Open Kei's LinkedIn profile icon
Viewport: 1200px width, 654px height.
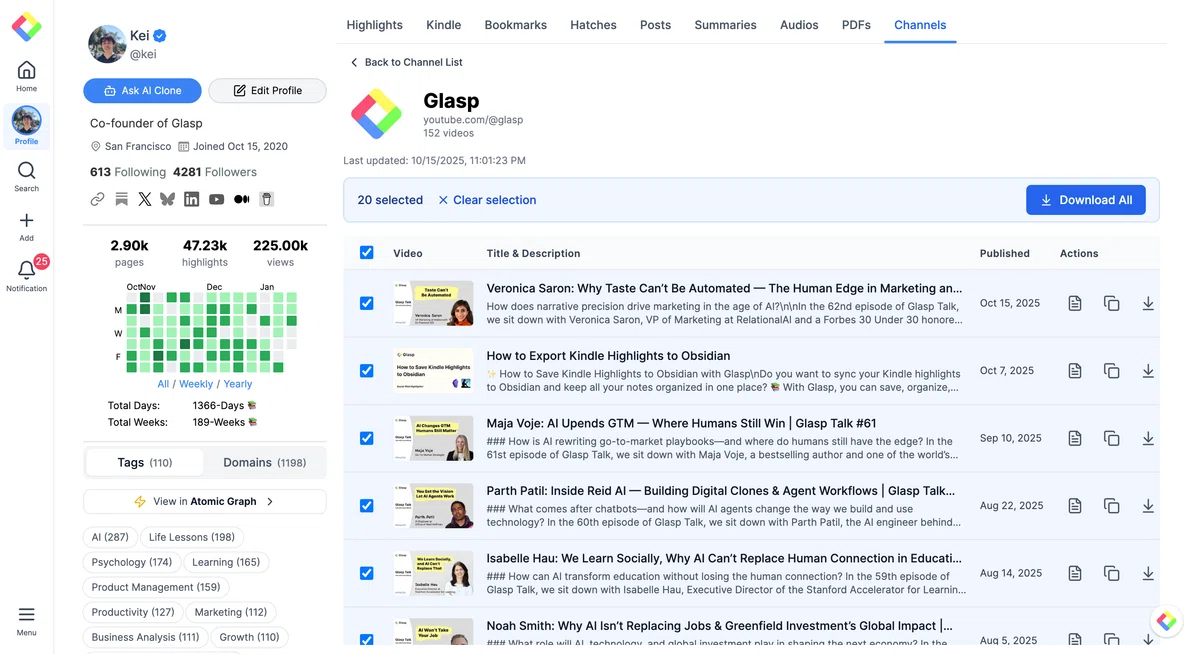pos(192,199)
